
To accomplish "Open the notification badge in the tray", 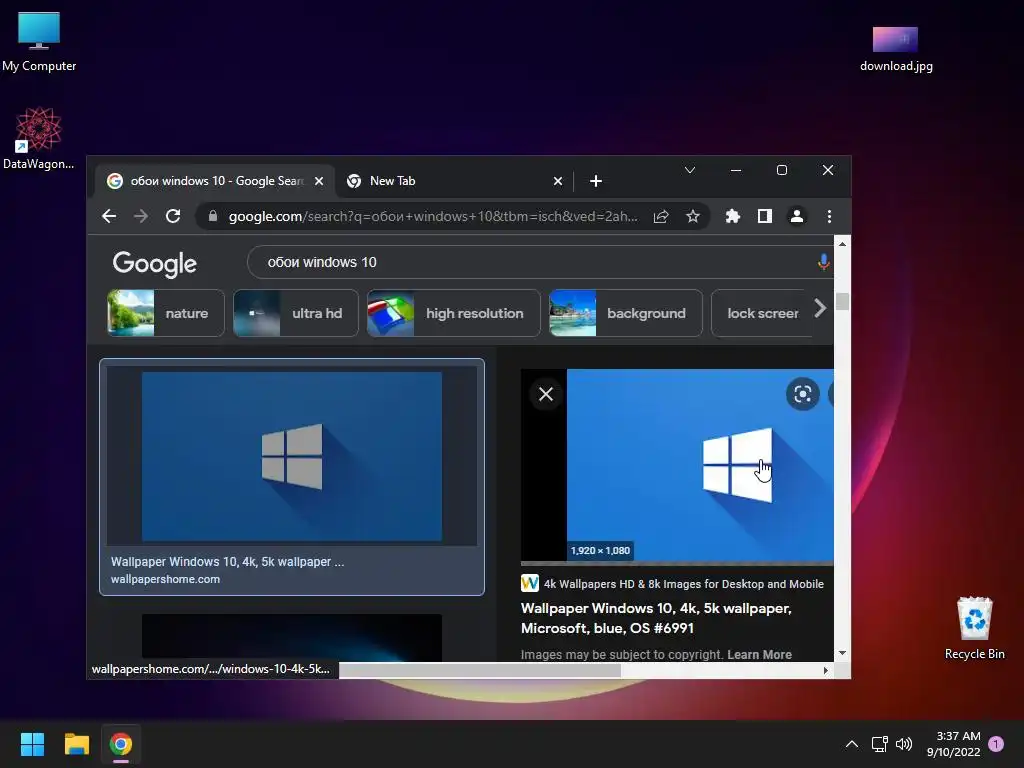I will point(996,744).
